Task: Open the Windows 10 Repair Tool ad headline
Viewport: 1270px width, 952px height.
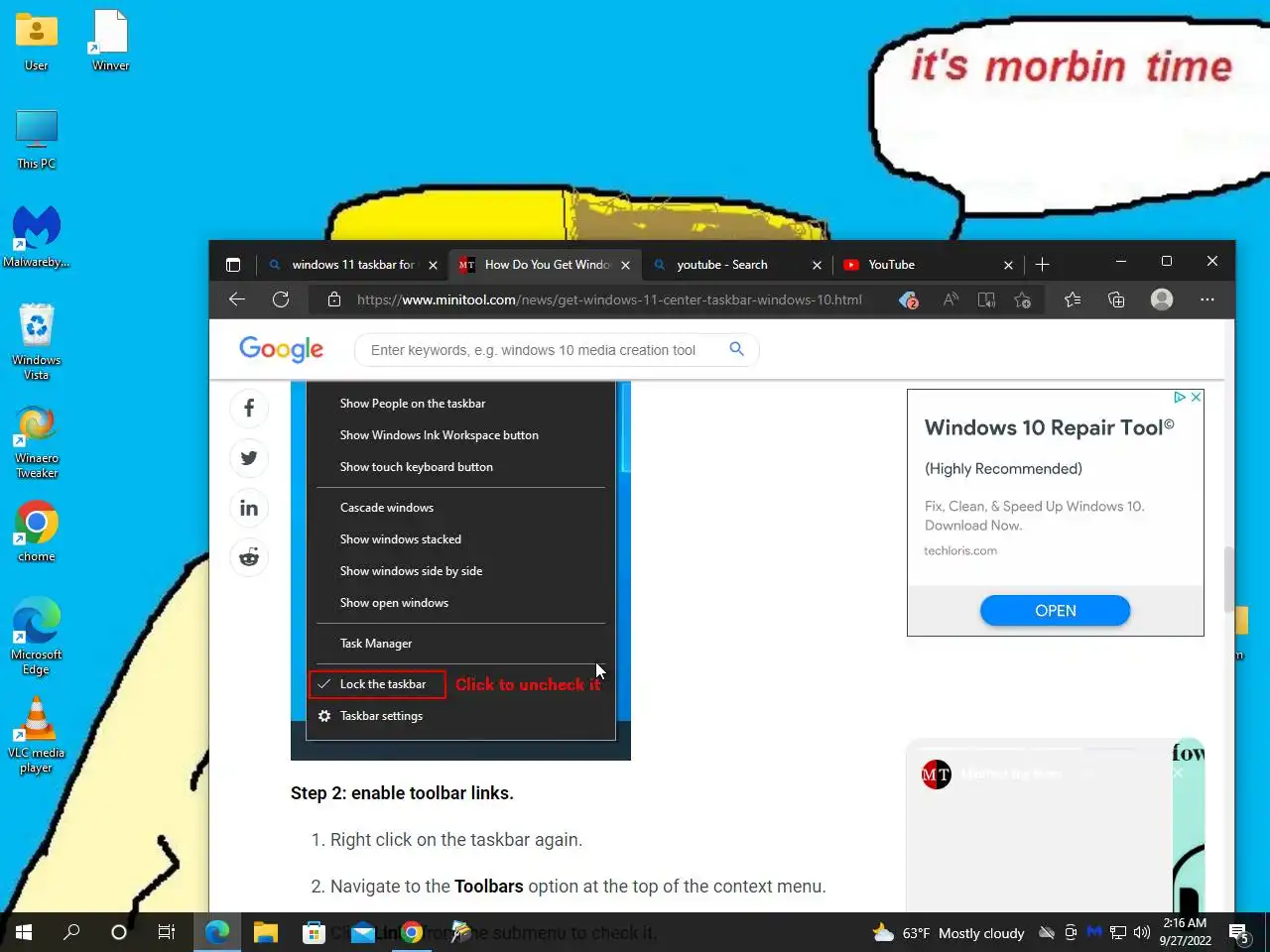Action: coord(1049,427)
